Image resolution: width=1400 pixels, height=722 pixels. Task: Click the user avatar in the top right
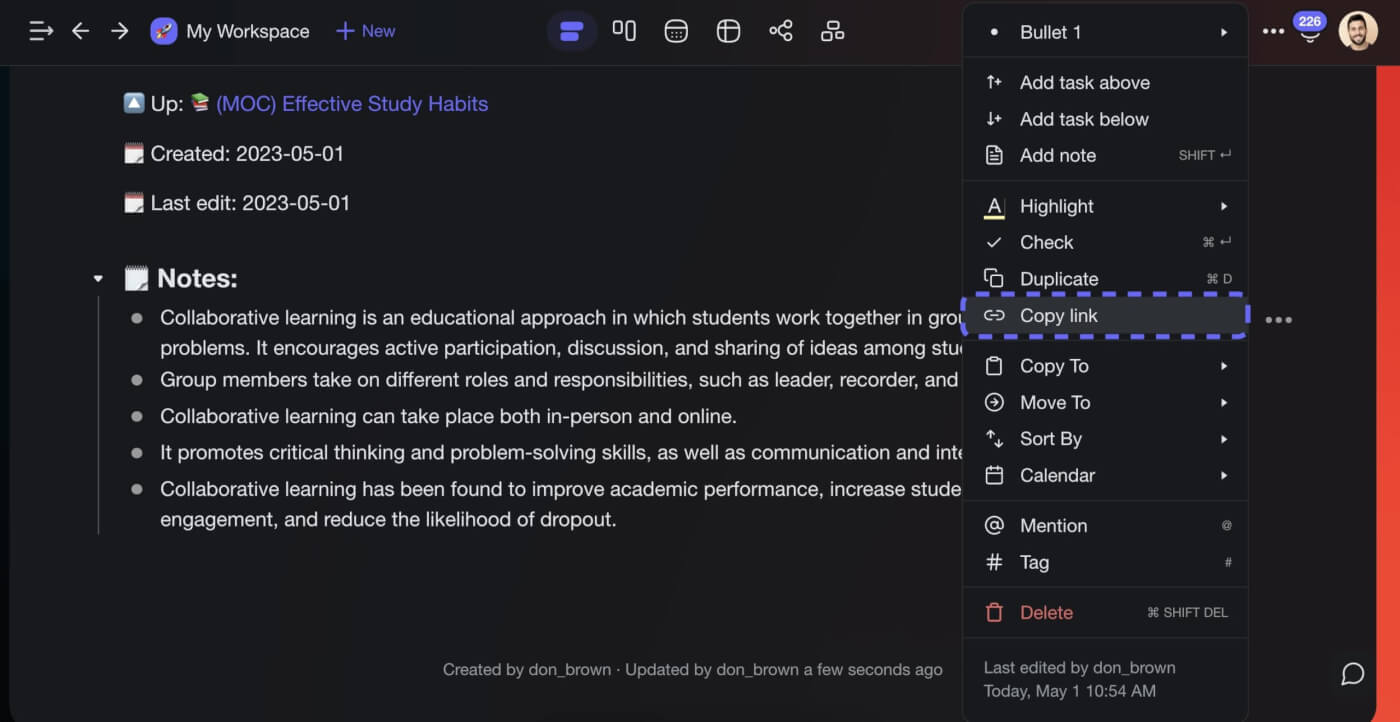pyautogui.click(x=1360, y=30)
